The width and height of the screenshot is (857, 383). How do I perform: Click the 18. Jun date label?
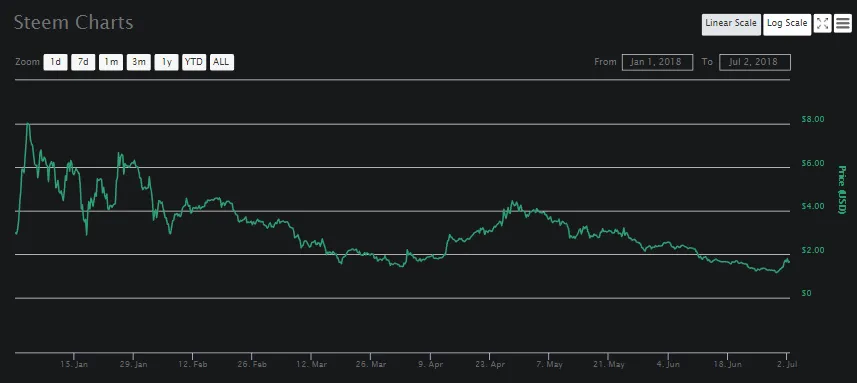727,364
